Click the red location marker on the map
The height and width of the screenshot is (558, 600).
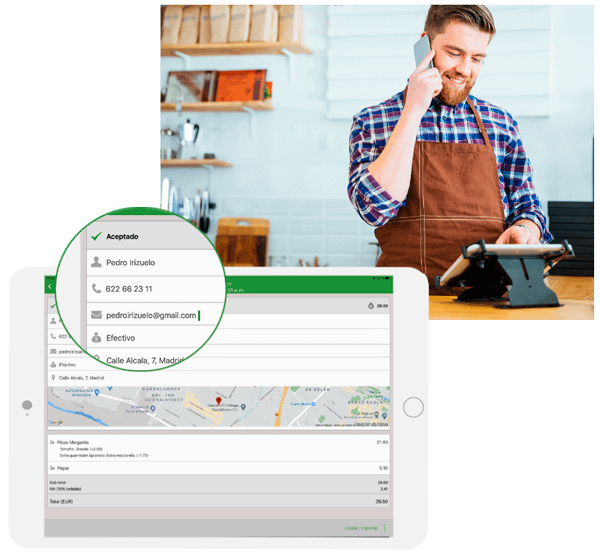[x=219, y=402]
